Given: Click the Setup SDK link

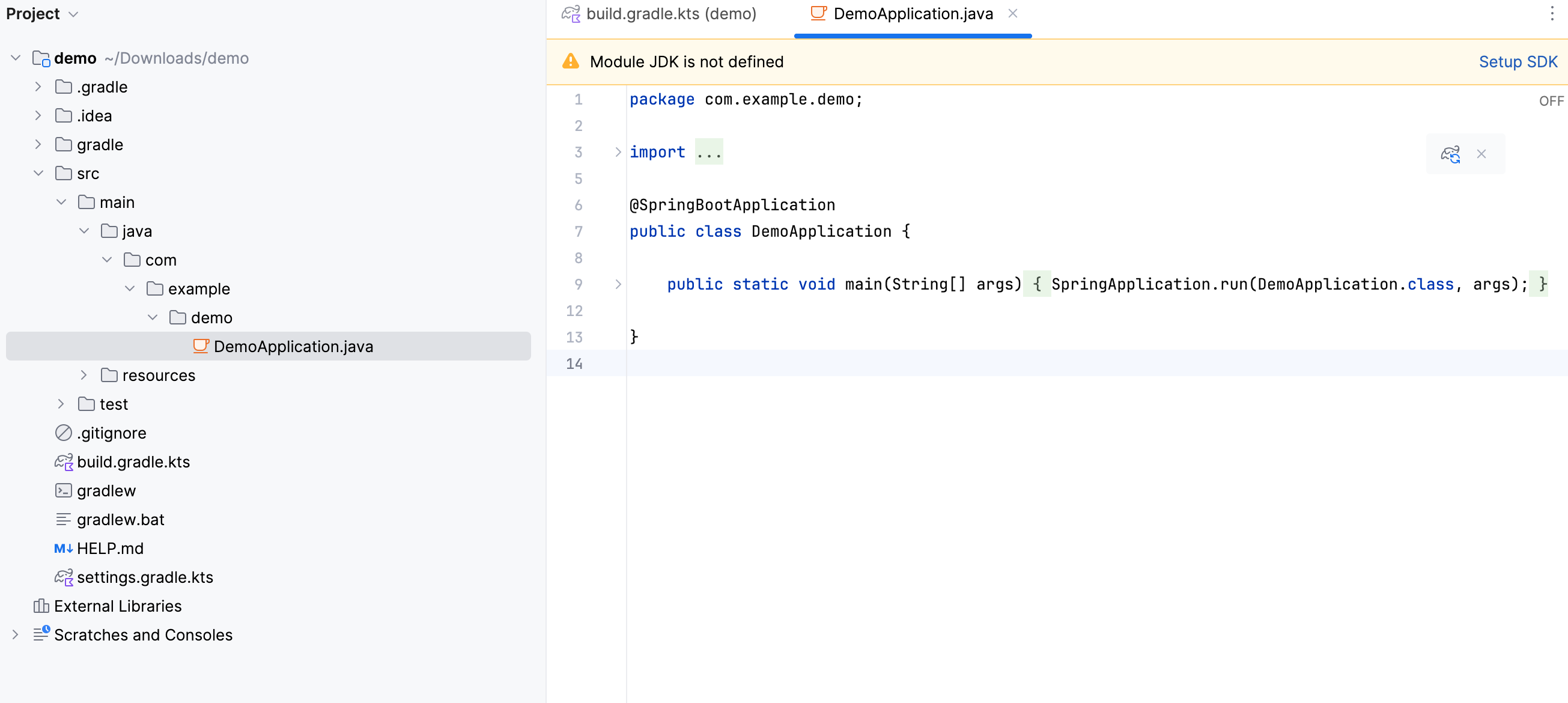Looking at the screenshot, I should click(x=1518, y=61).
